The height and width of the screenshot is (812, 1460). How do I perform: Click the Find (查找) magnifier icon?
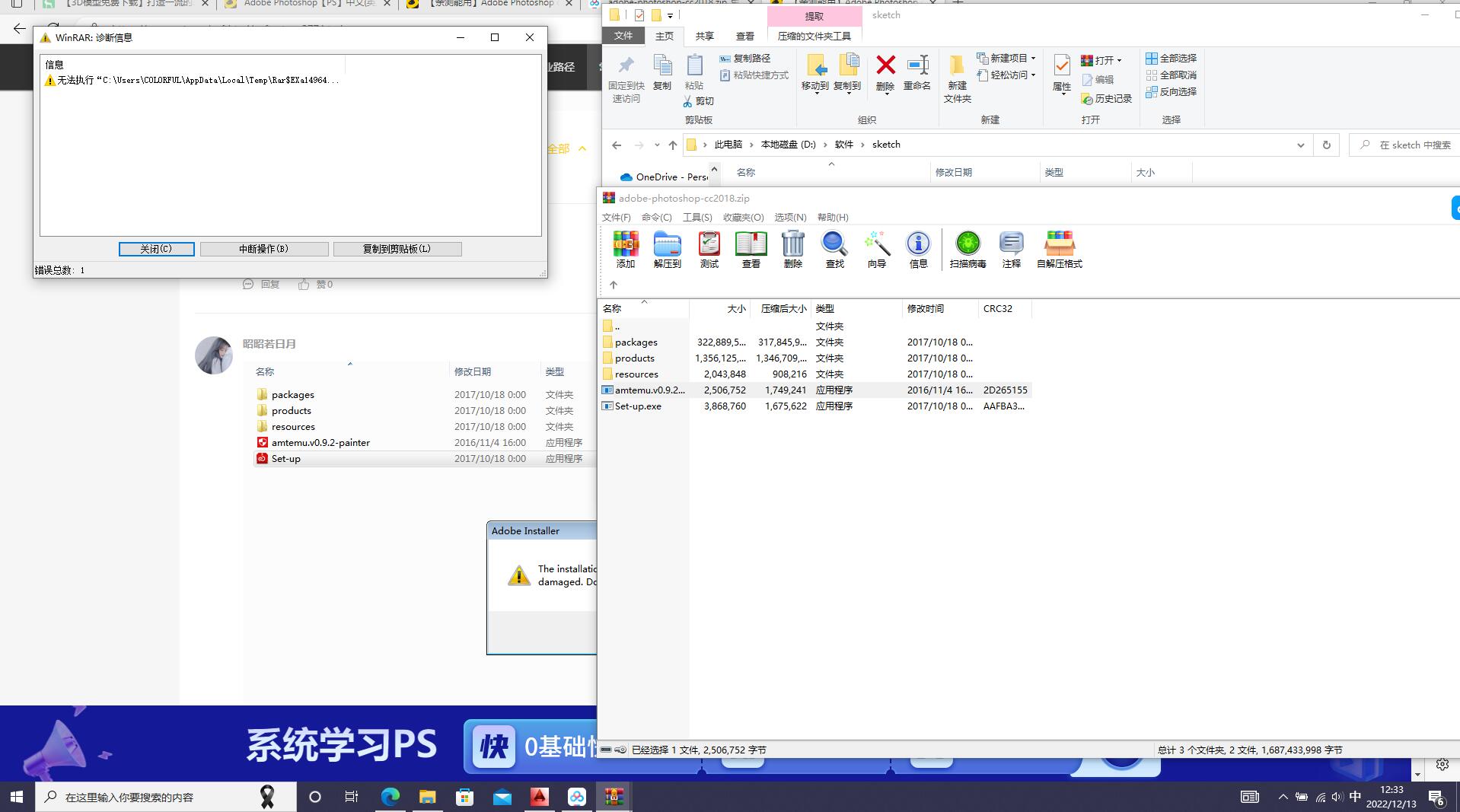834,249
